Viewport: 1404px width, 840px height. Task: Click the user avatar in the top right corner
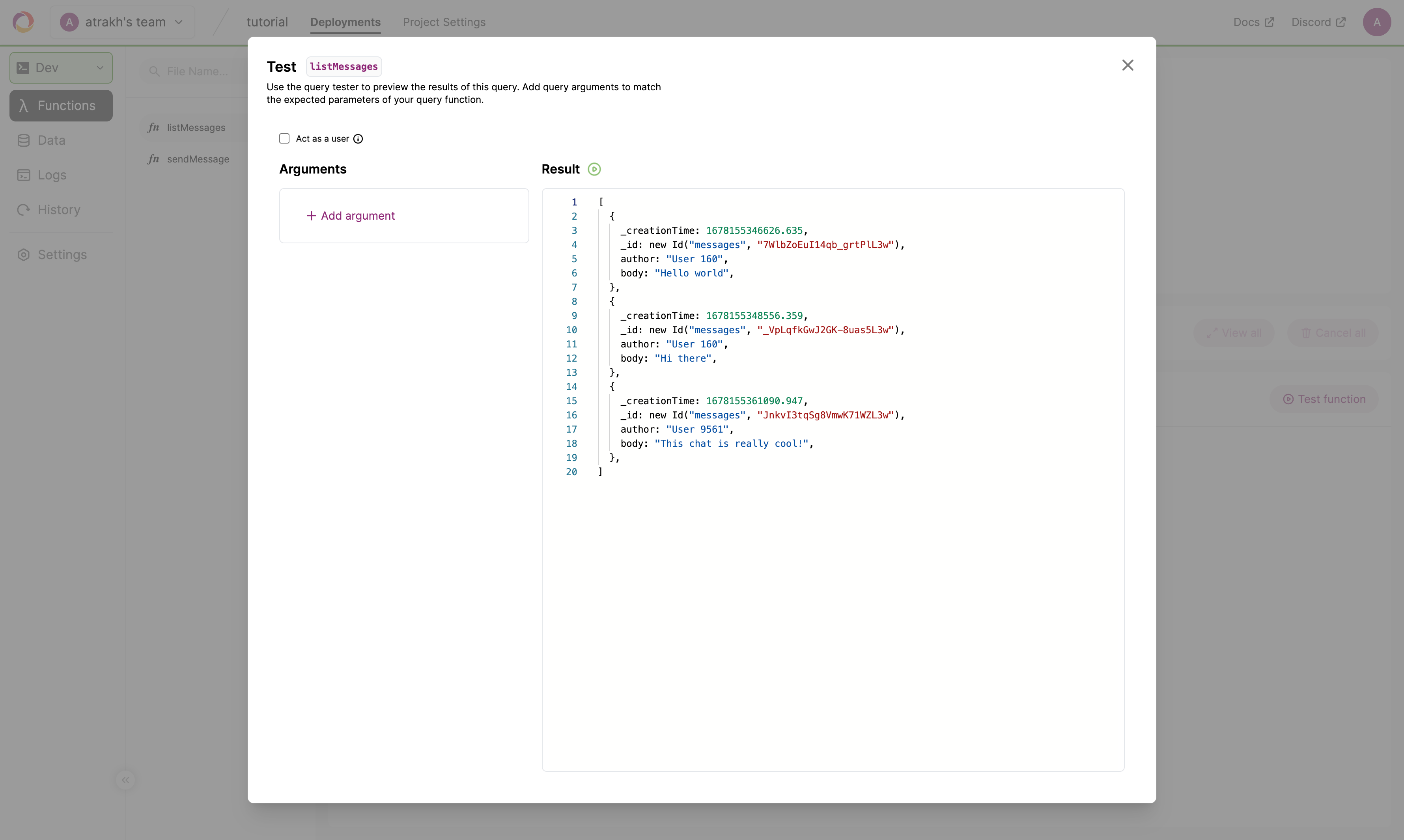(x=1376, y=22)
